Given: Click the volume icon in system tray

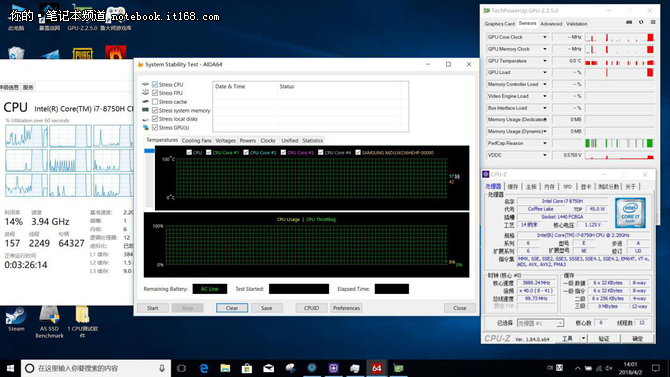Looking at the screenshot, I should (x=609, y=368).
